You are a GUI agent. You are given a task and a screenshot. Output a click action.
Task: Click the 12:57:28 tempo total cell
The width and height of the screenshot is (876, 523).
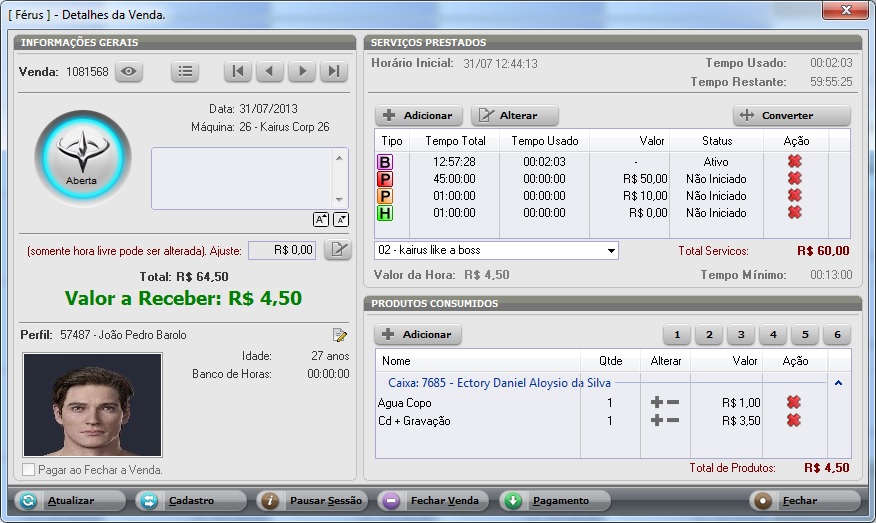pos(454,162)
